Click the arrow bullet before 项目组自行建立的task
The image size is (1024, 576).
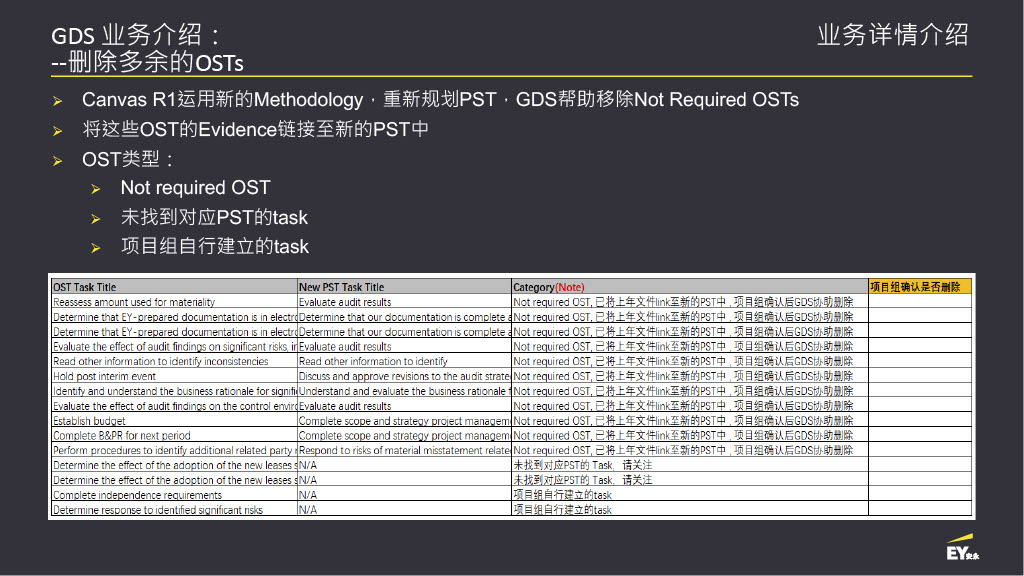pyautogui.click(x=96, y=248)
